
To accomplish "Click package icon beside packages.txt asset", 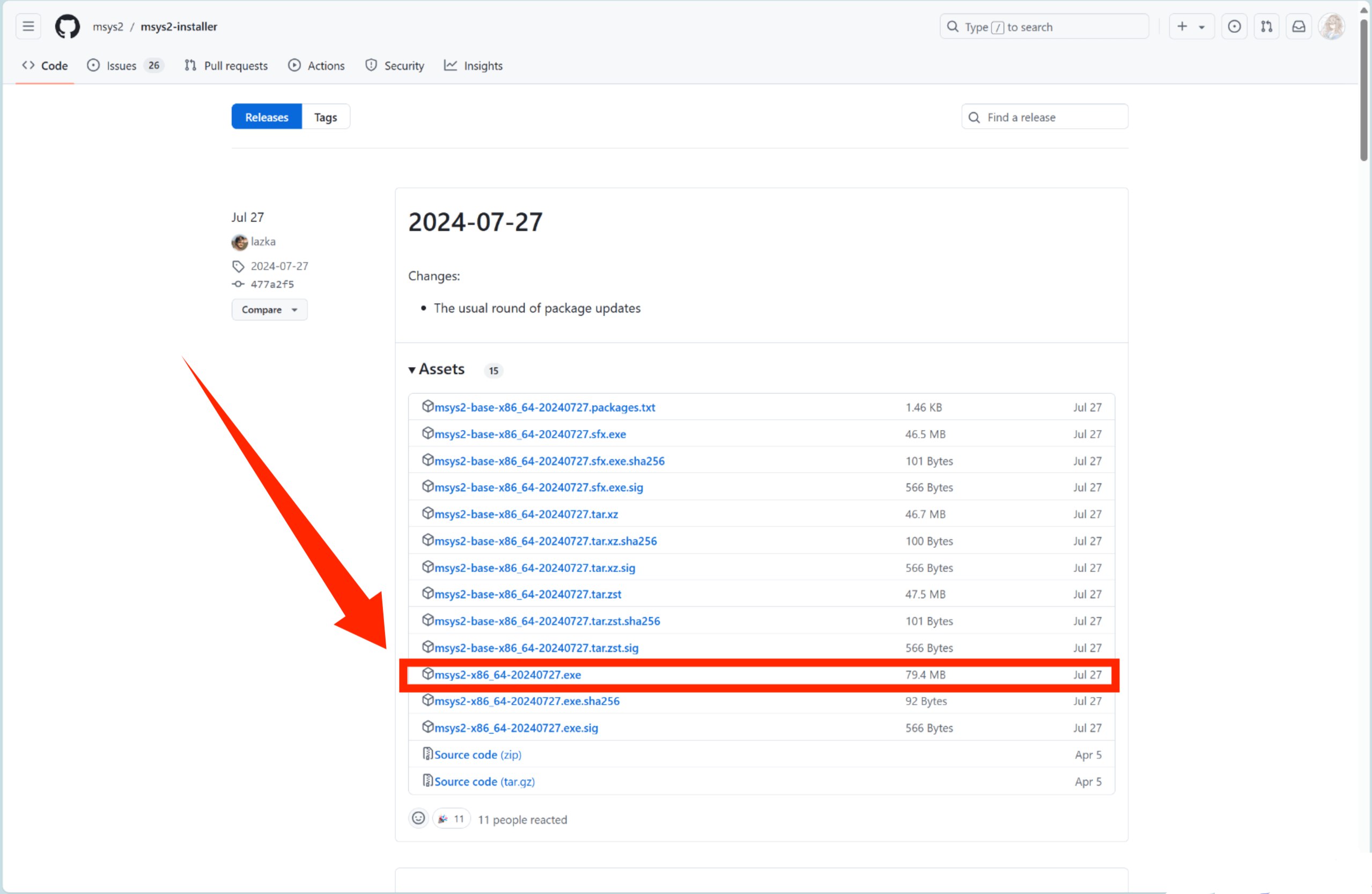I will [x=427, y=406].
